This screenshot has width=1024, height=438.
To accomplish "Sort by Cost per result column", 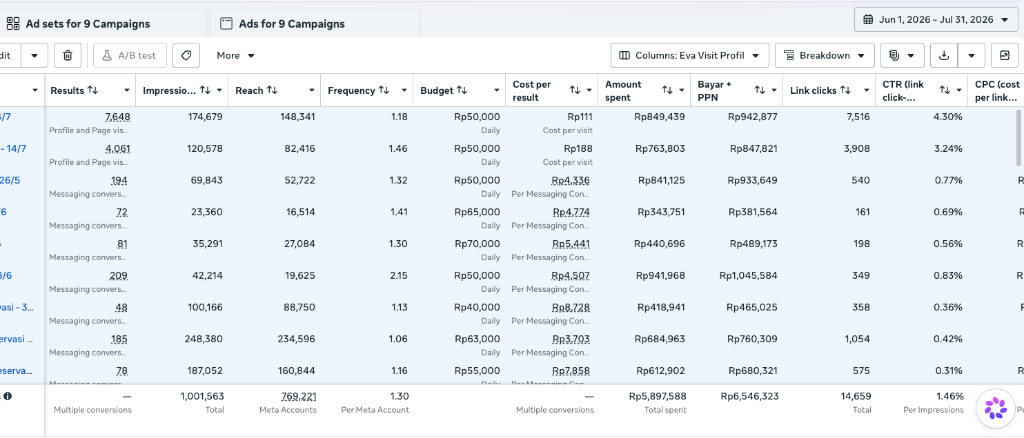I will coord(575,90).
